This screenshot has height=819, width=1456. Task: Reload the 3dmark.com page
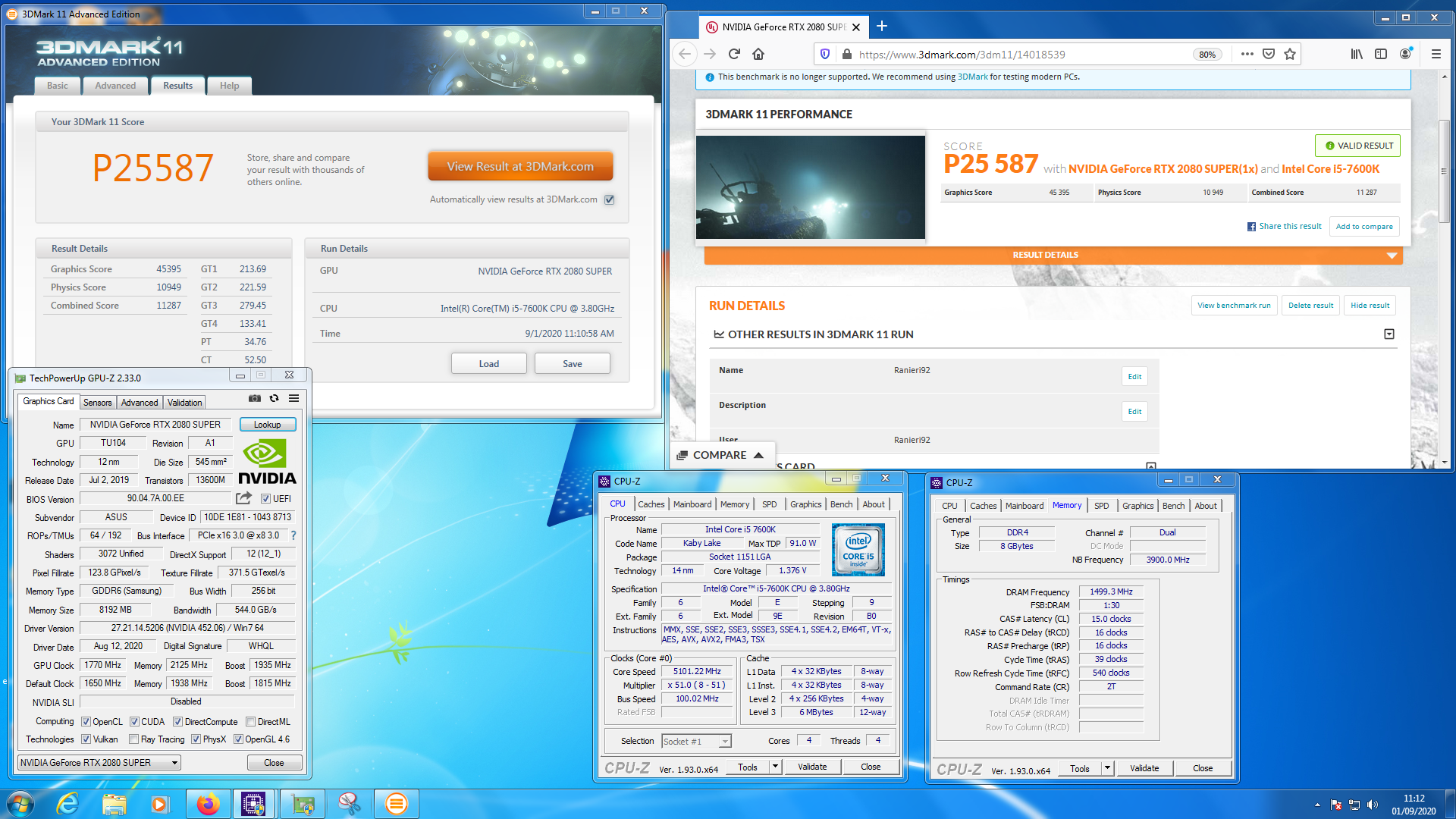[734, 54]
